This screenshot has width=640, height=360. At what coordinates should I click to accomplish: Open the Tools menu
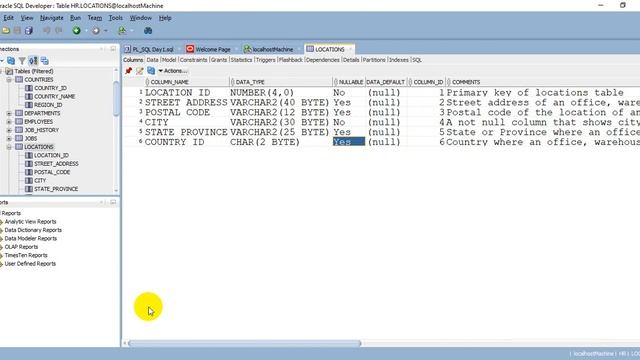(116, 18)
